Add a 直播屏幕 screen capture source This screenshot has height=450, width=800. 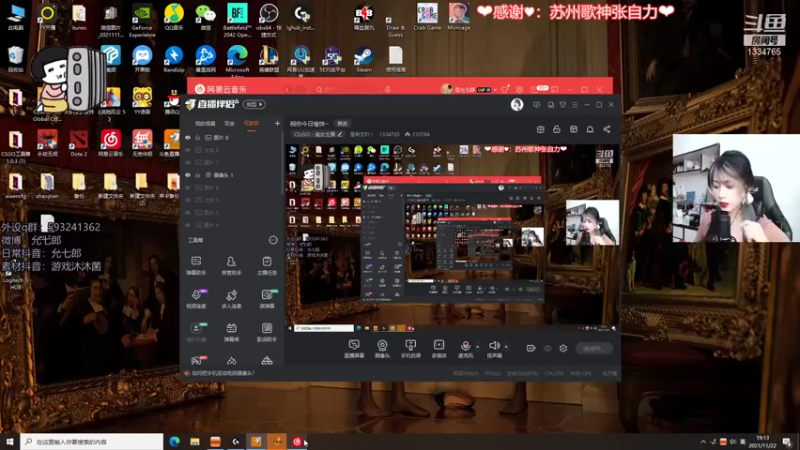click(354, 349)
